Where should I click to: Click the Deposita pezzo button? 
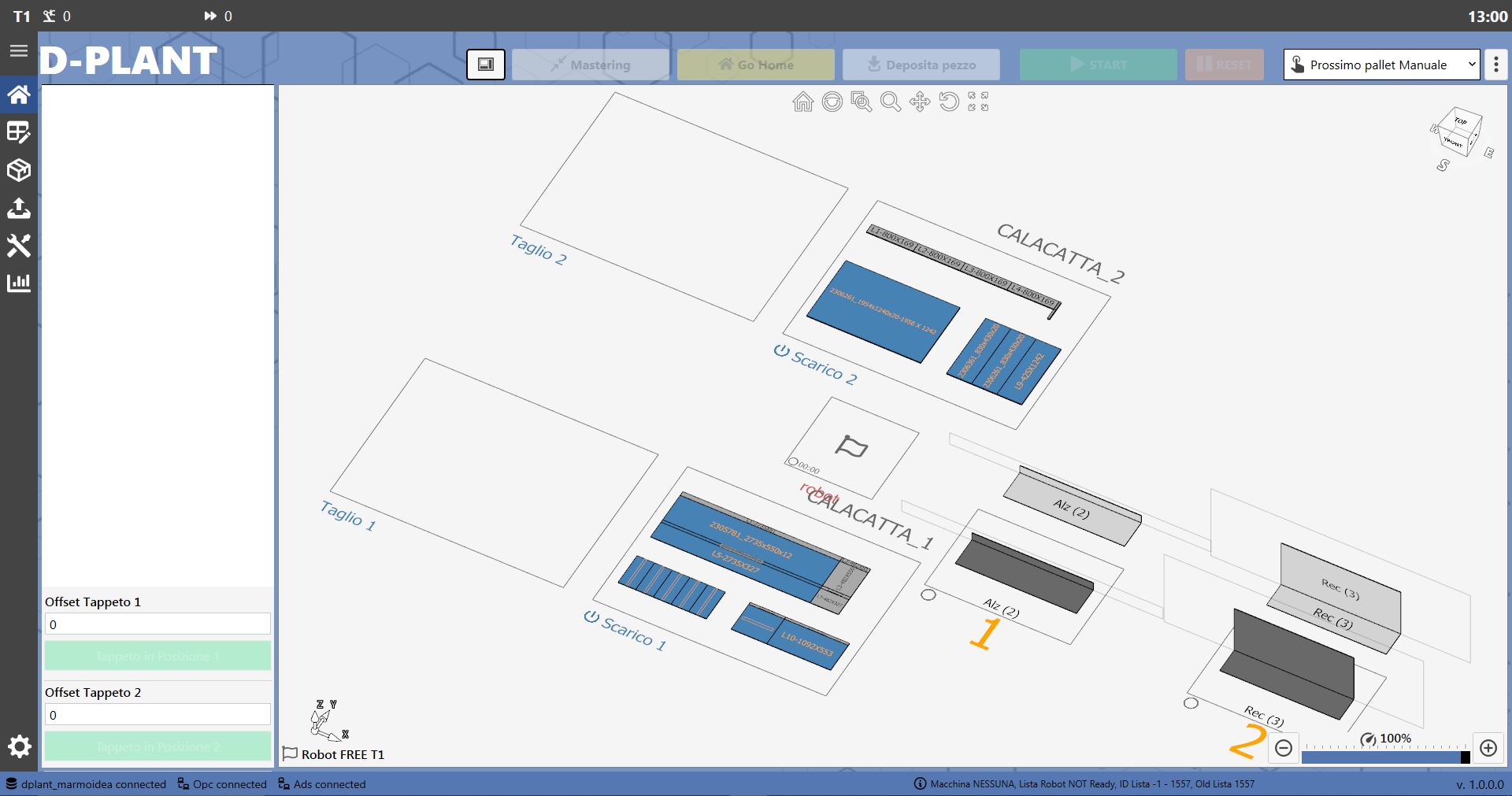click(x=921, y=65)
